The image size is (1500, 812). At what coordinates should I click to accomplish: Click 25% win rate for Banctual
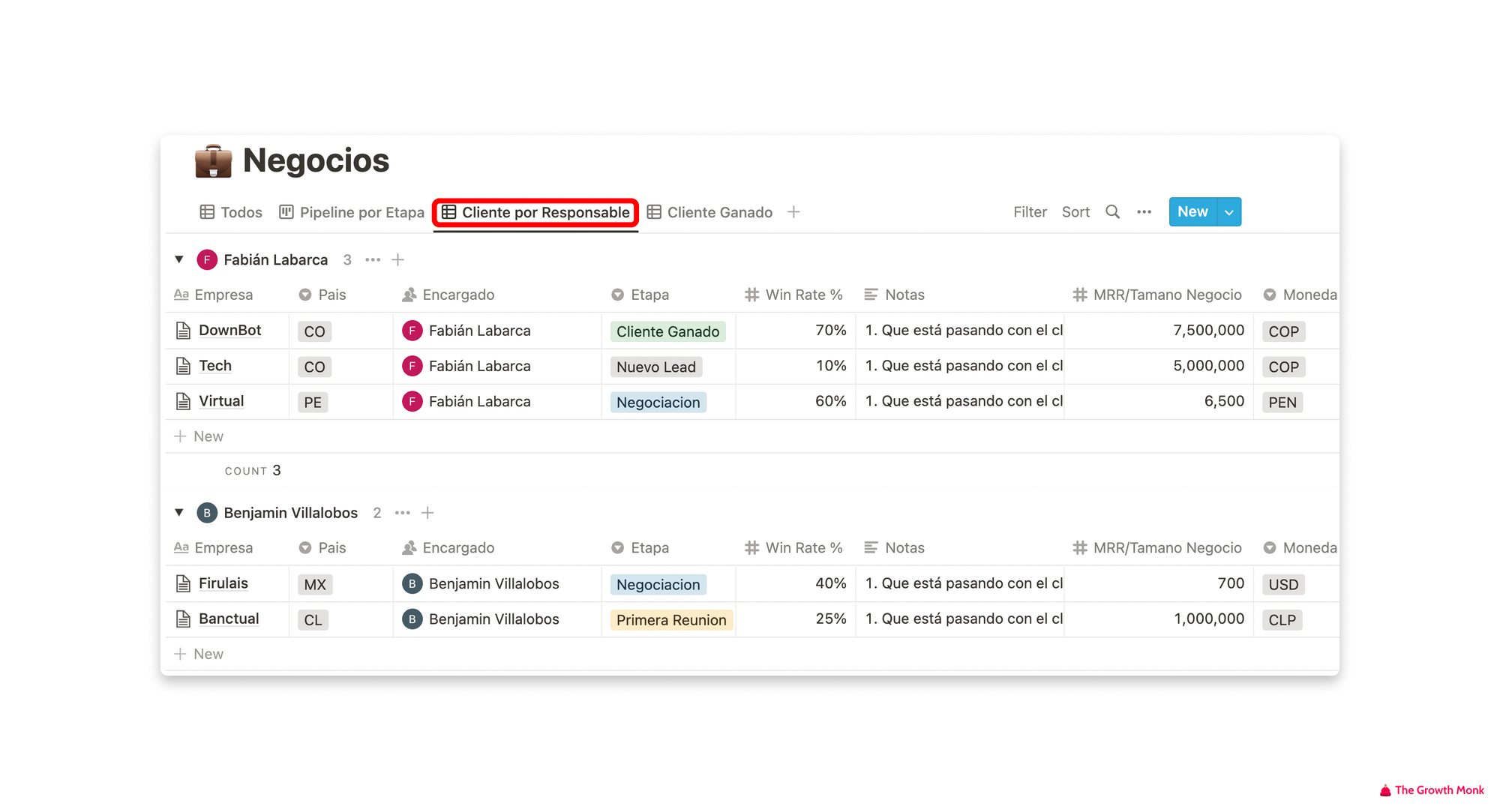[830, 619]
